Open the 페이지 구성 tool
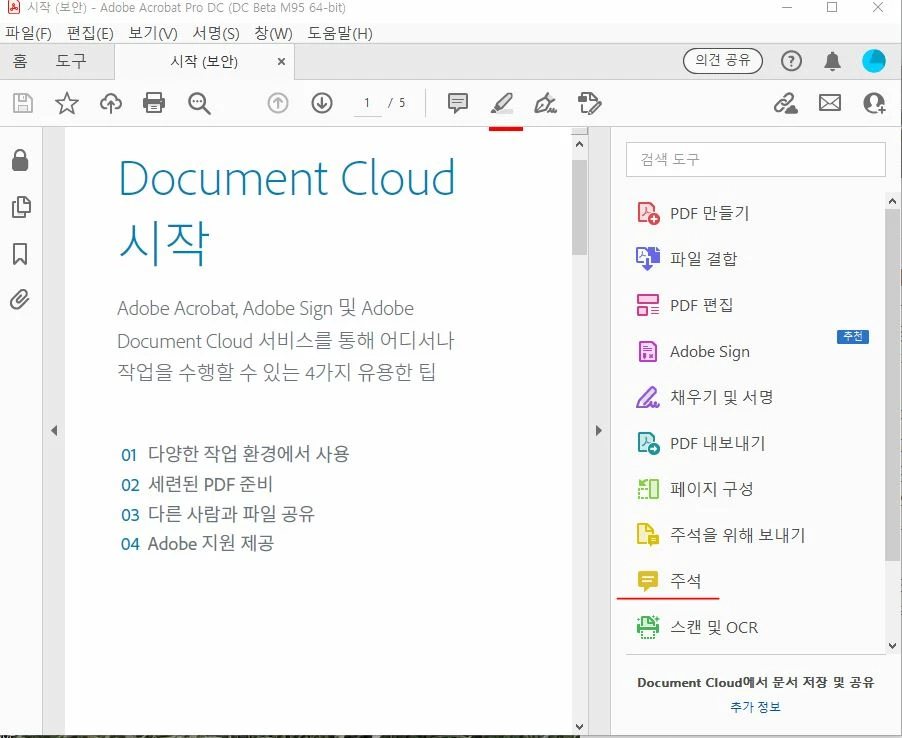Screen dimensions: 902x738 695,490
